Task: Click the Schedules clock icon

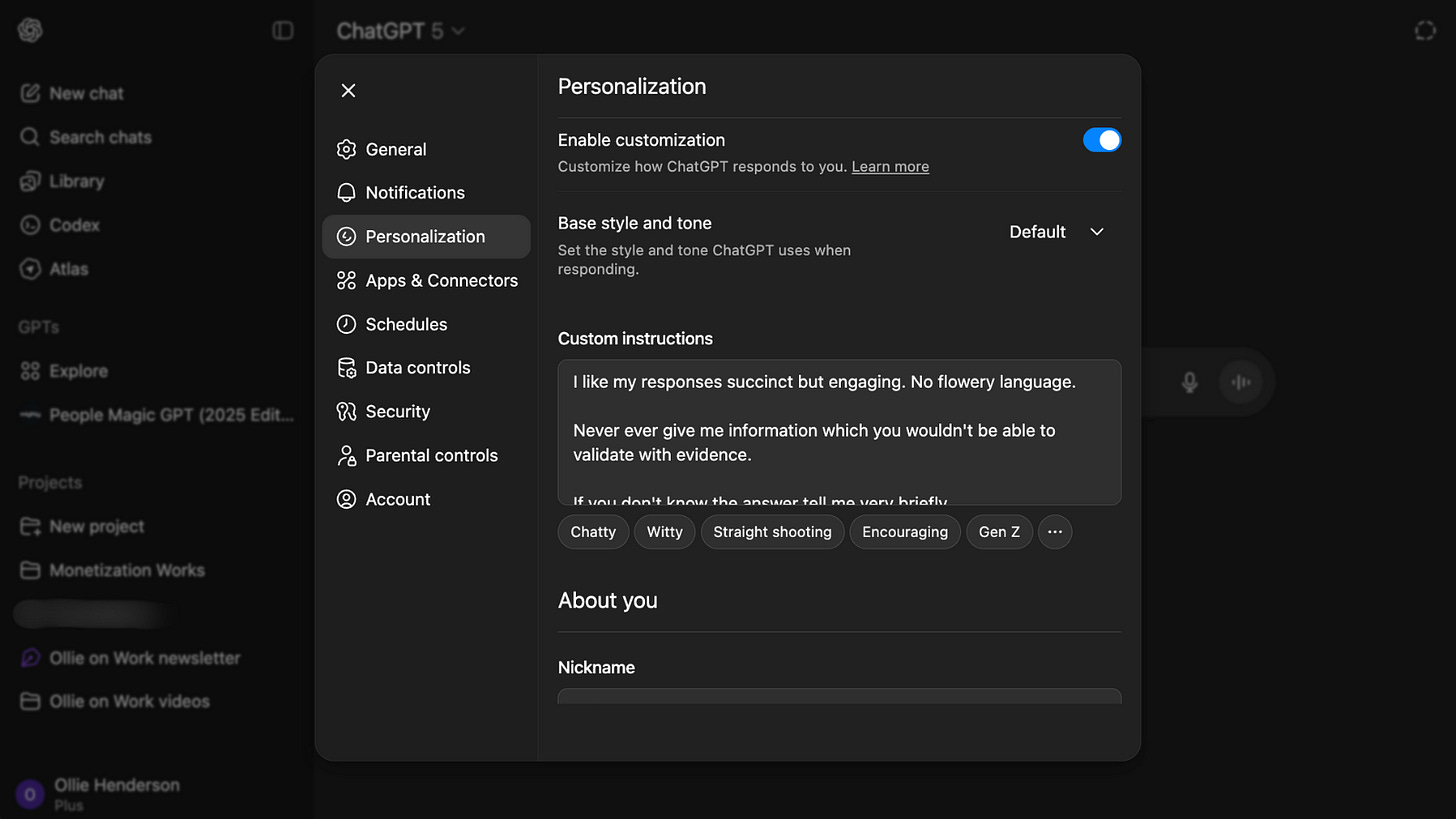Action: [x=346, y=324]
